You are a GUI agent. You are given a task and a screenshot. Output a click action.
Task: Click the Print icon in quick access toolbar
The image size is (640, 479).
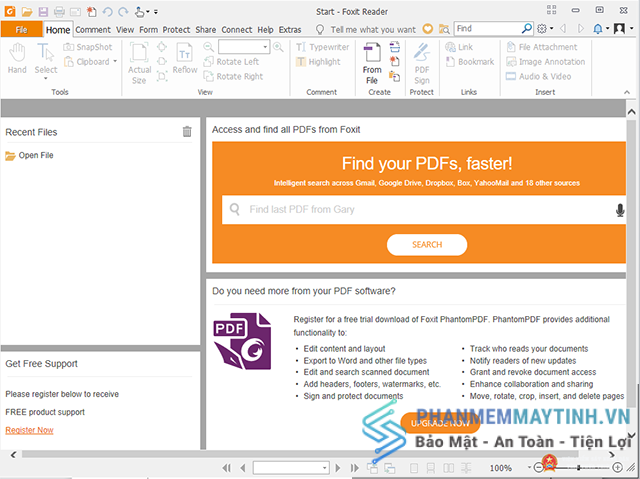tap(60, 11)
